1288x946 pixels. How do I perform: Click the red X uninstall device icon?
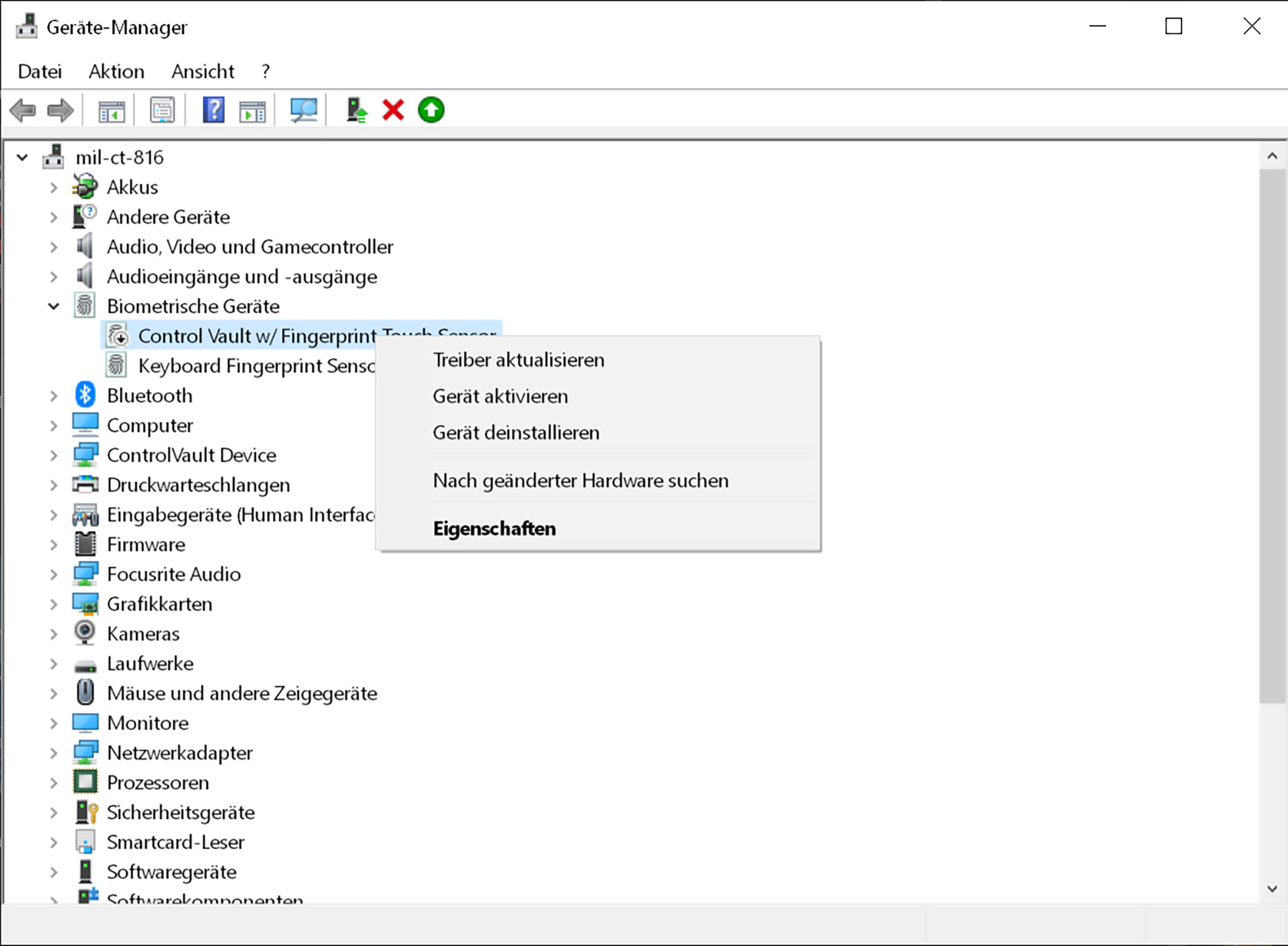pos(393,110)
